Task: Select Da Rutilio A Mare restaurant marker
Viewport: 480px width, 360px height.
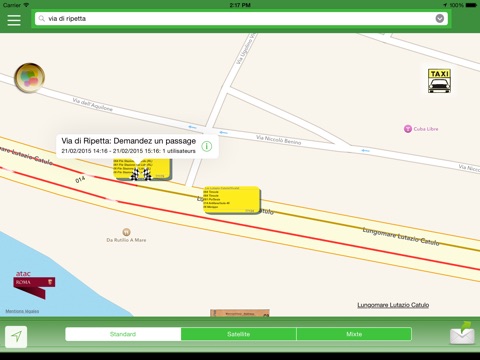Action: [x=126, y=232]
